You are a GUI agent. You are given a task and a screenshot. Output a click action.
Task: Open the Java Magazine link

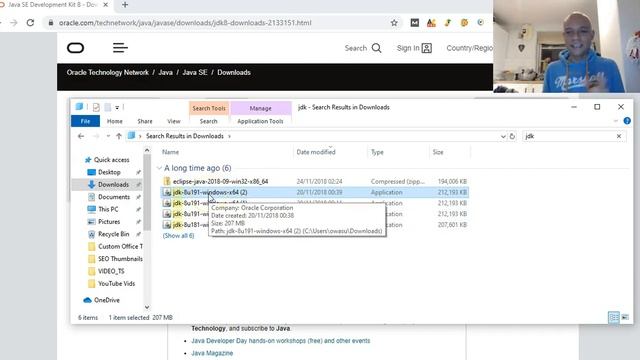point(212,353)
